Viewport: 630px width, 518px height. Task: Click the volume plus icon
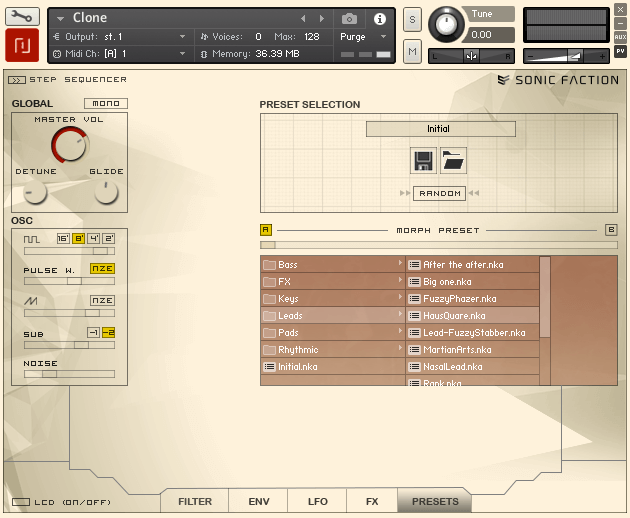tap(602, 57)
